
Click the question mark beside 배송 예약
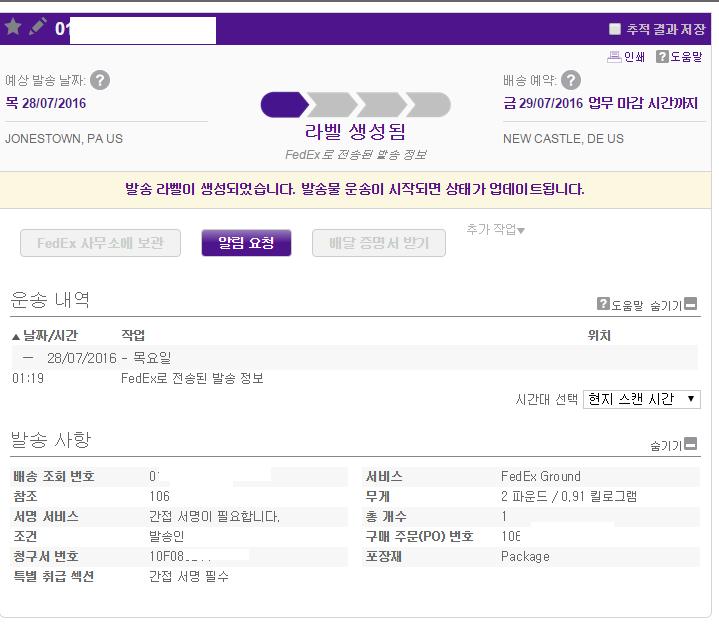pos(571,80)
